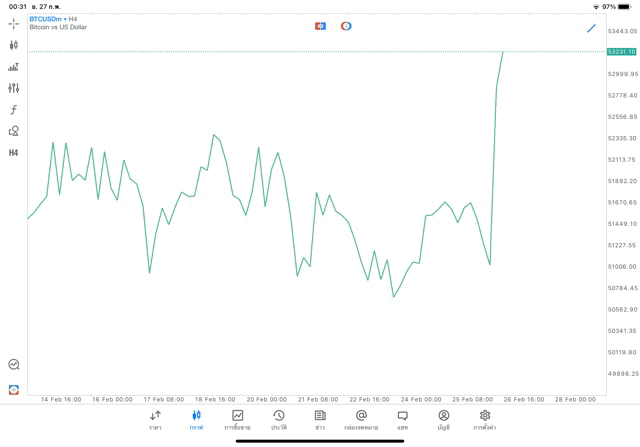Open the chat icon at lower left

13,365
